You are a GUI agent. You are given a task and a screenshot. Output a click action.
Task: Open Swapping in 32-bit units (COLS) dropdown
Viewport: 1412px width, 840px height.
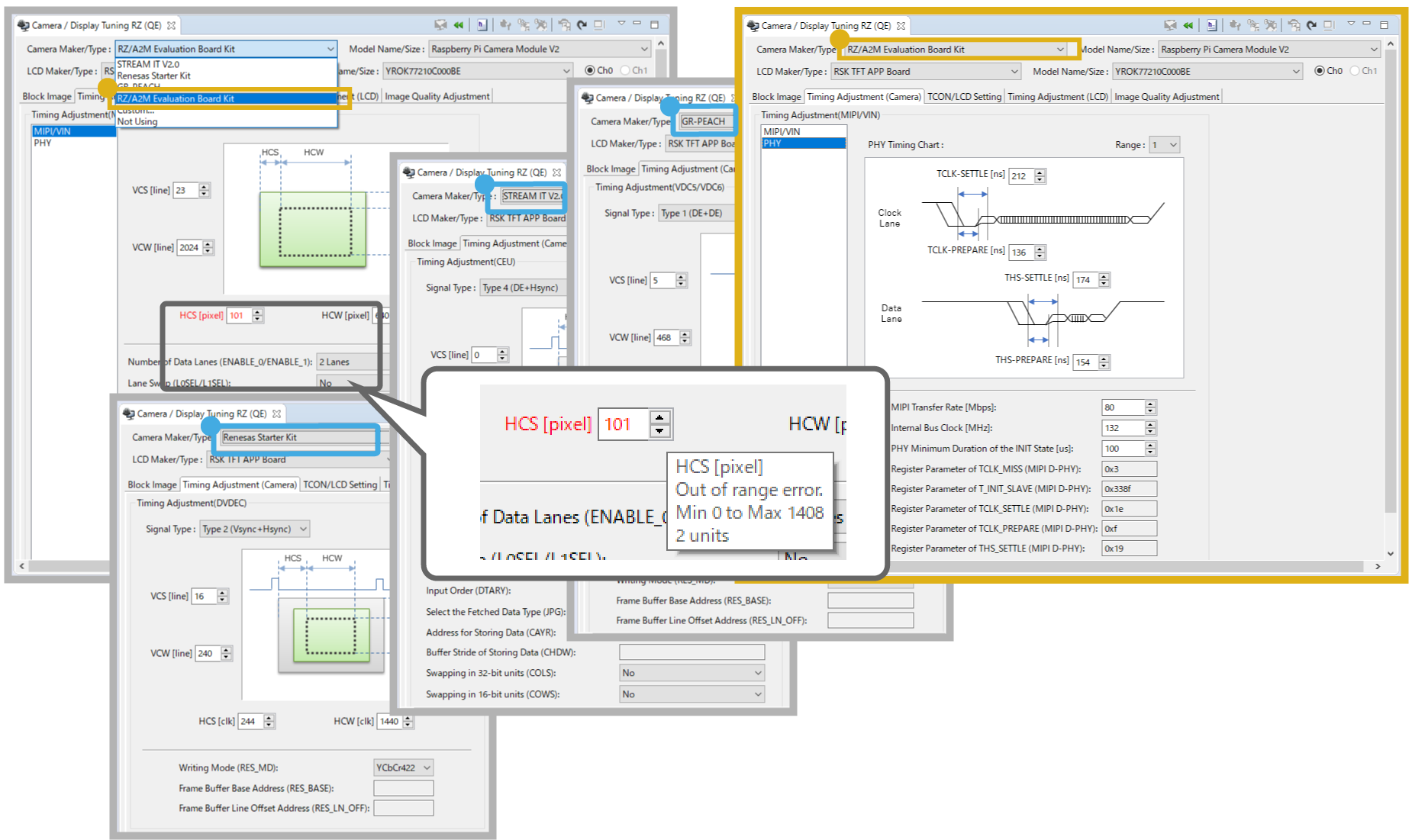coord(692,673)
